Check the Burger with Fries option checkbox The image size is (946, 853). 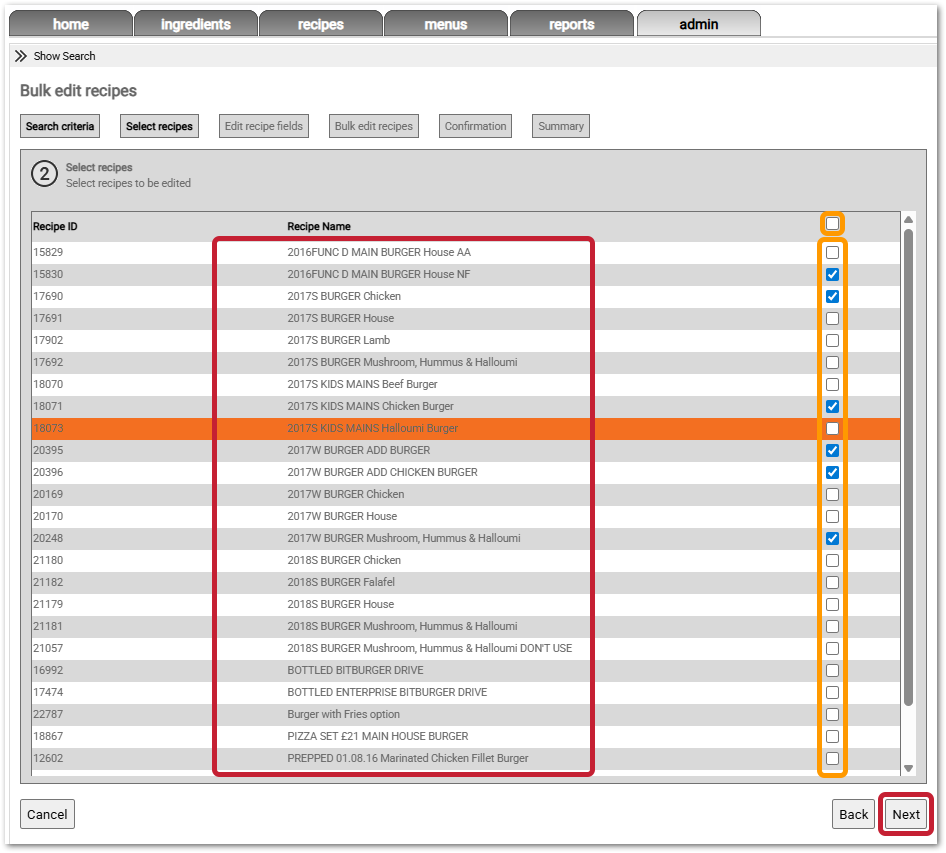point(832,715)
